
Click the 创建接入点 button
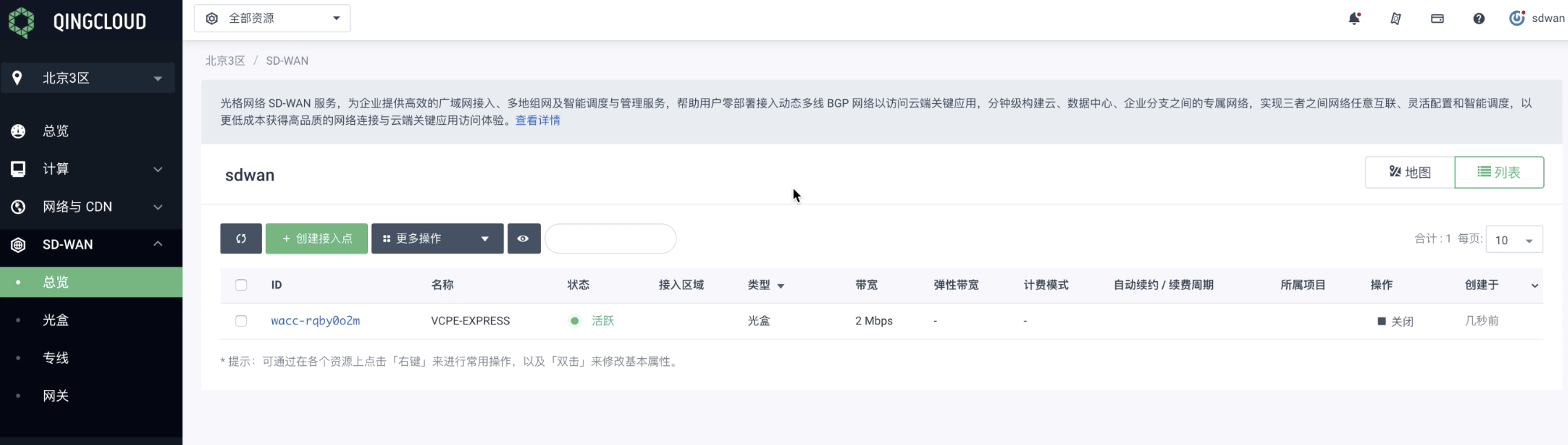317,238
